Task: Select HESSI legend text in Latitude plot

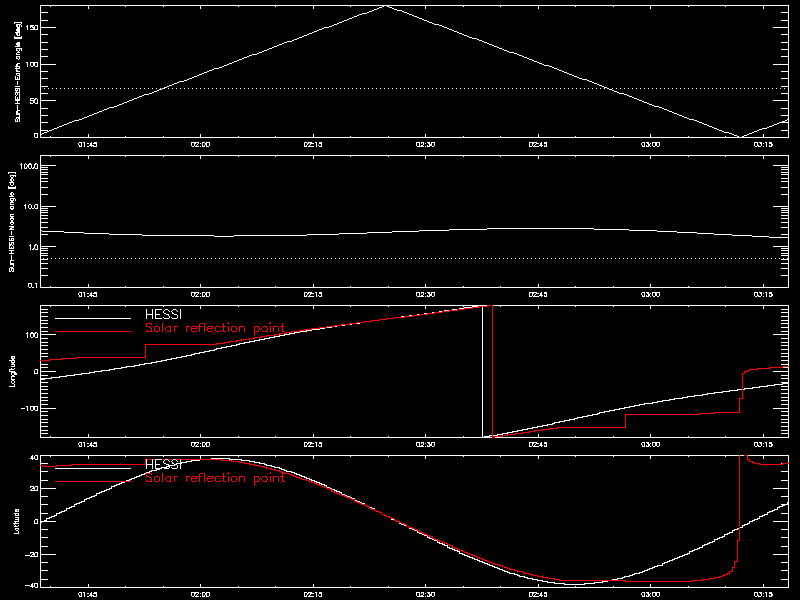Action: click(x=163, y=464)
